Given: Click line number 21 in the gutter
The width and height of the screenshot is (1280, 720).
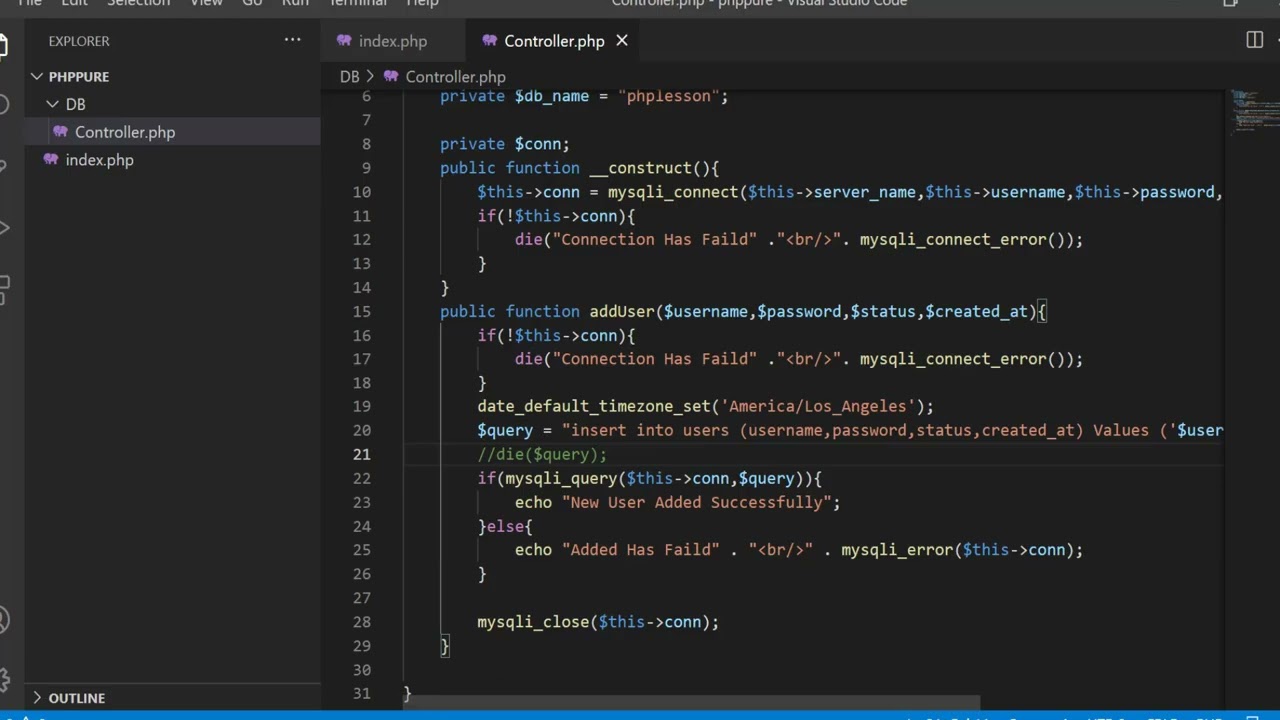Looking at the screenshot, I should pos(361,454).
